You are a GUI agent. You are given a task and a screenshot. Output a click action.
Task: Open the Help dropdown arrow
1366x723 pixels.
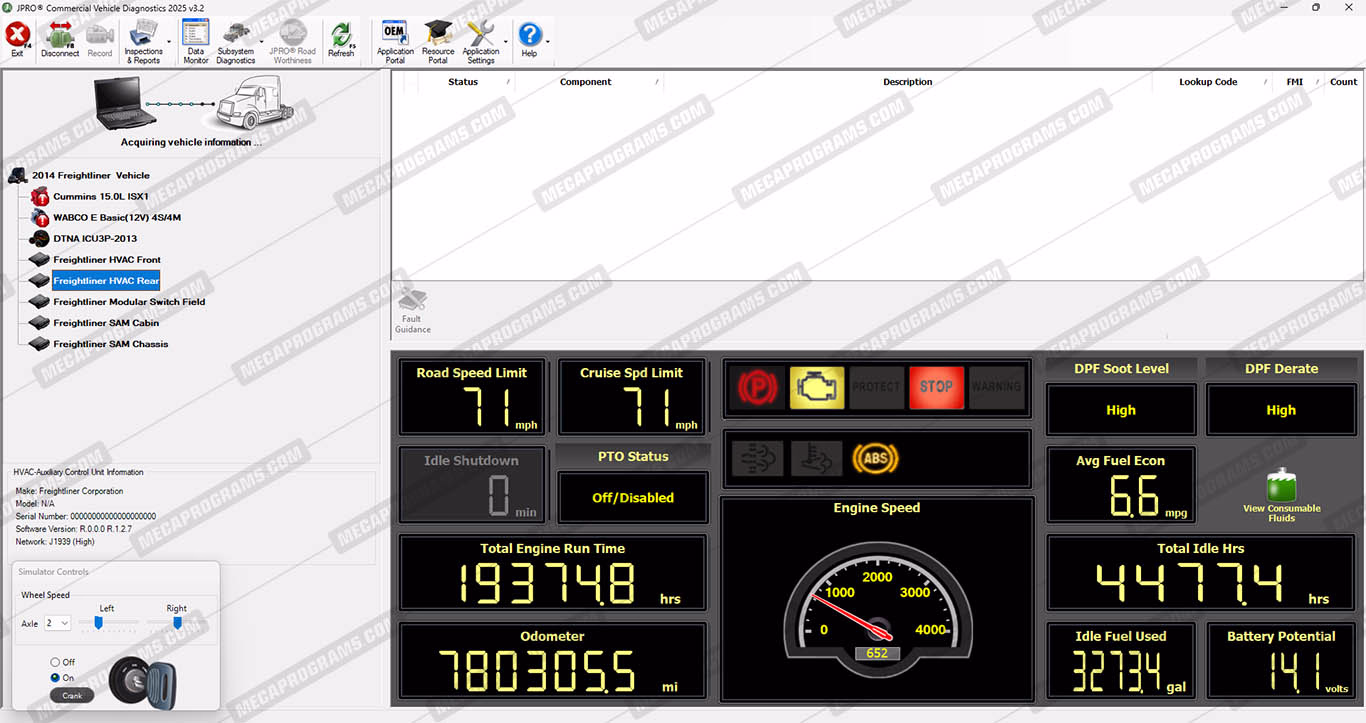(548, 42)
